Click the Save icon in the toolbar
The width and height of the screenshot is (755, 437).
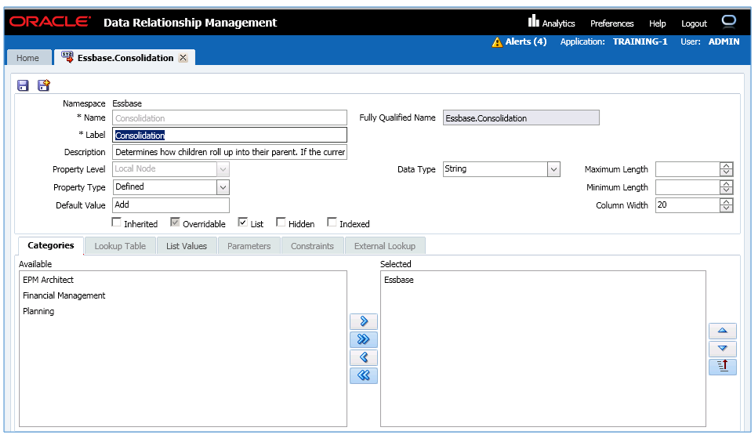pos(23,86)
